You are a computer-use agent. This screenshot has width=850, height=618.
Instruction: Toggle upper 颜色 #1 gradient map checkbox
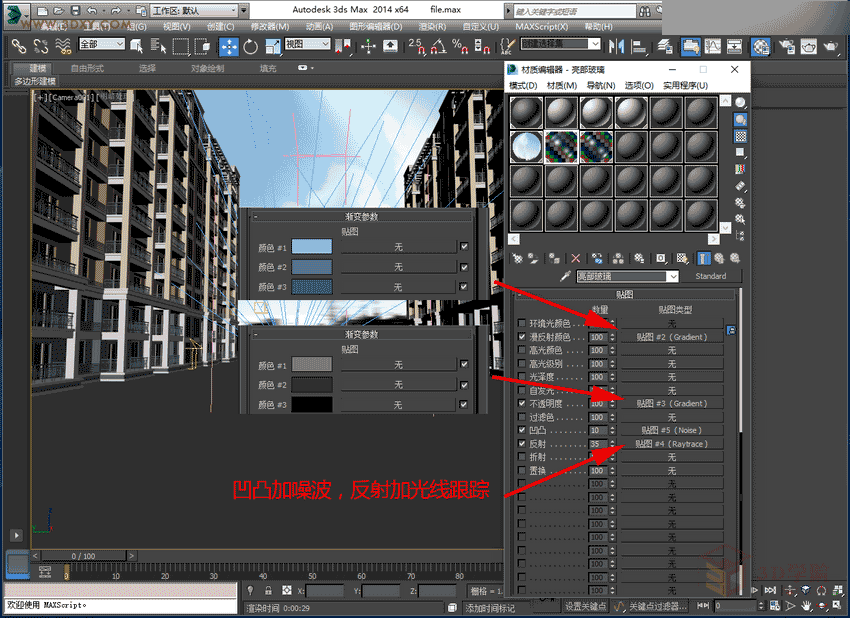pyautogui.click(x=464, y=247)
